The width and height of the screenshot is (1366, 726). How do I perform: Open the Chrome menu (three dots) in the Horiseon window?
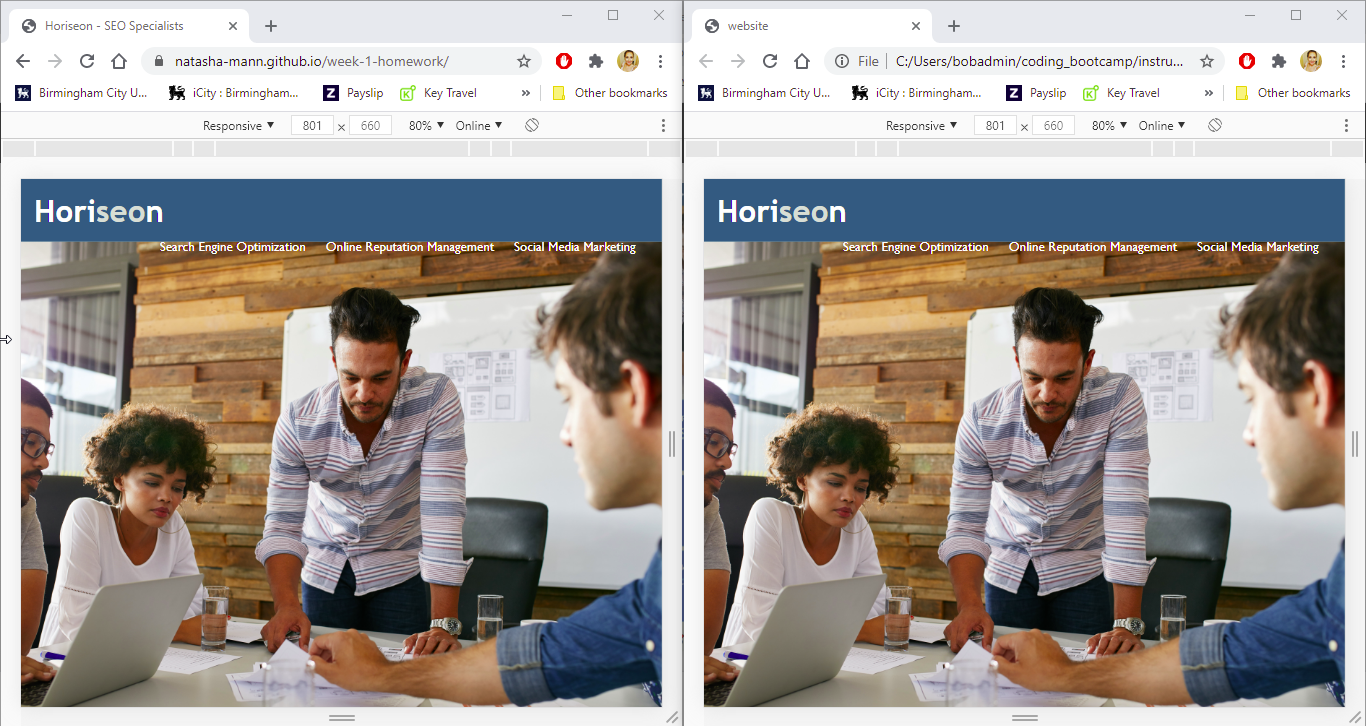pyautogui.click(x=661, y=61)
